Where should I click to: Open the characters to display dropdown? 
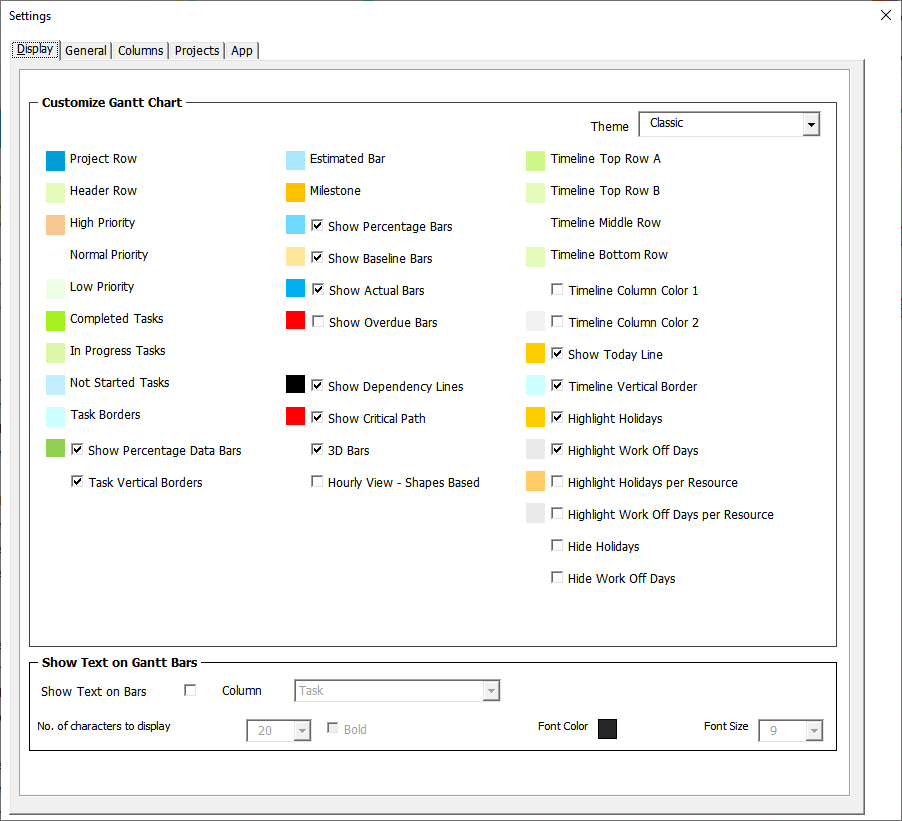(x=303, y=730)
